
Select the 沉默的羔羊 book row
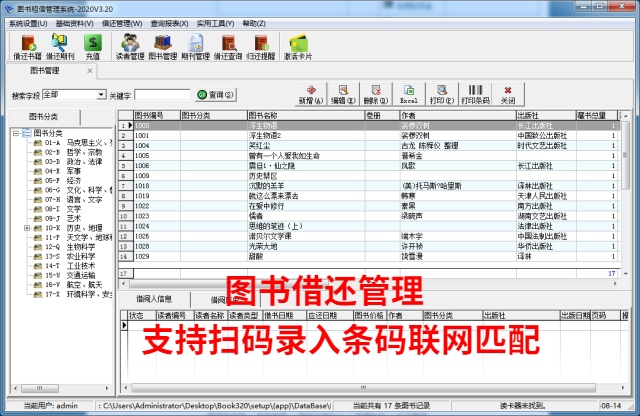click(x=369, y=186)
